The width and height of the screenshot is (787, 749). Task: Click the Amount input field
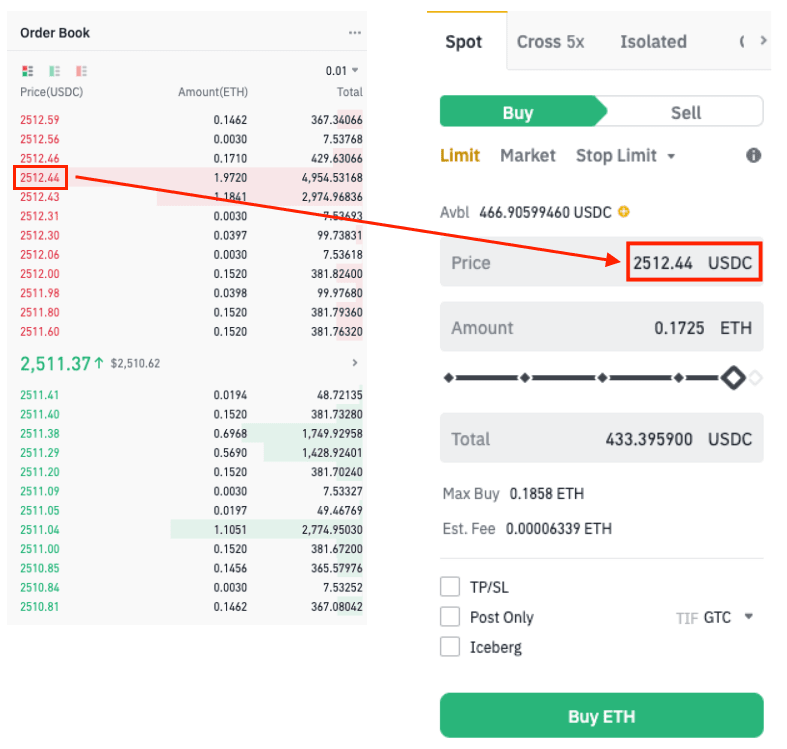tap(601, 327)
